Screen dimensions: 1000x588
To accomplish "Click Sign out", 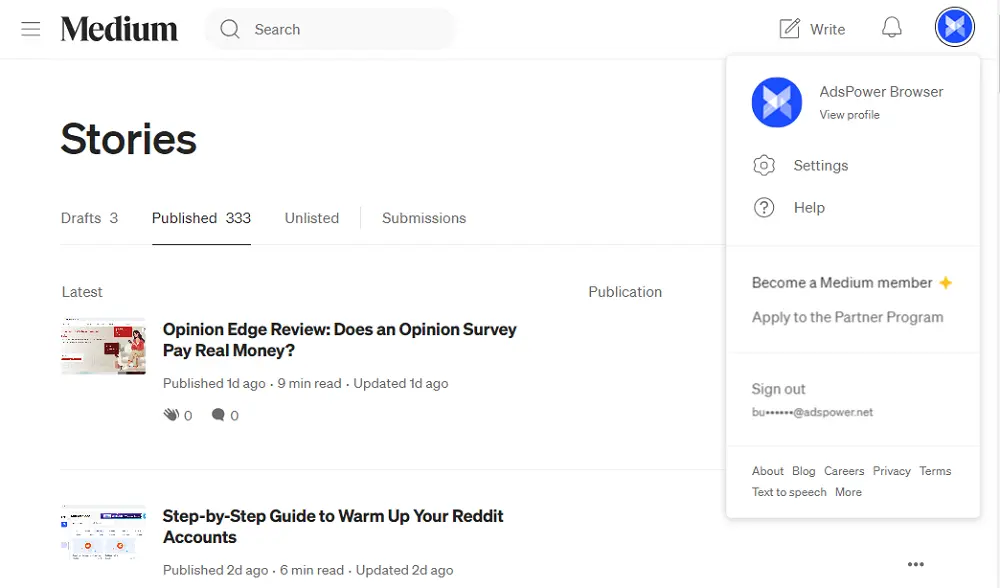I will (778, 389).
